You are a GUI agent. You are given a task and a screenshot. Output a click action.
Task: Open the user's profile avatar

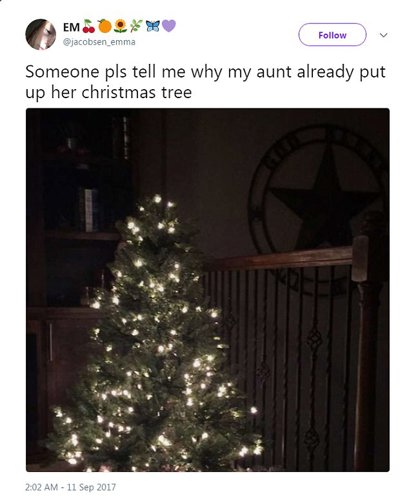(x=41, y=34)
